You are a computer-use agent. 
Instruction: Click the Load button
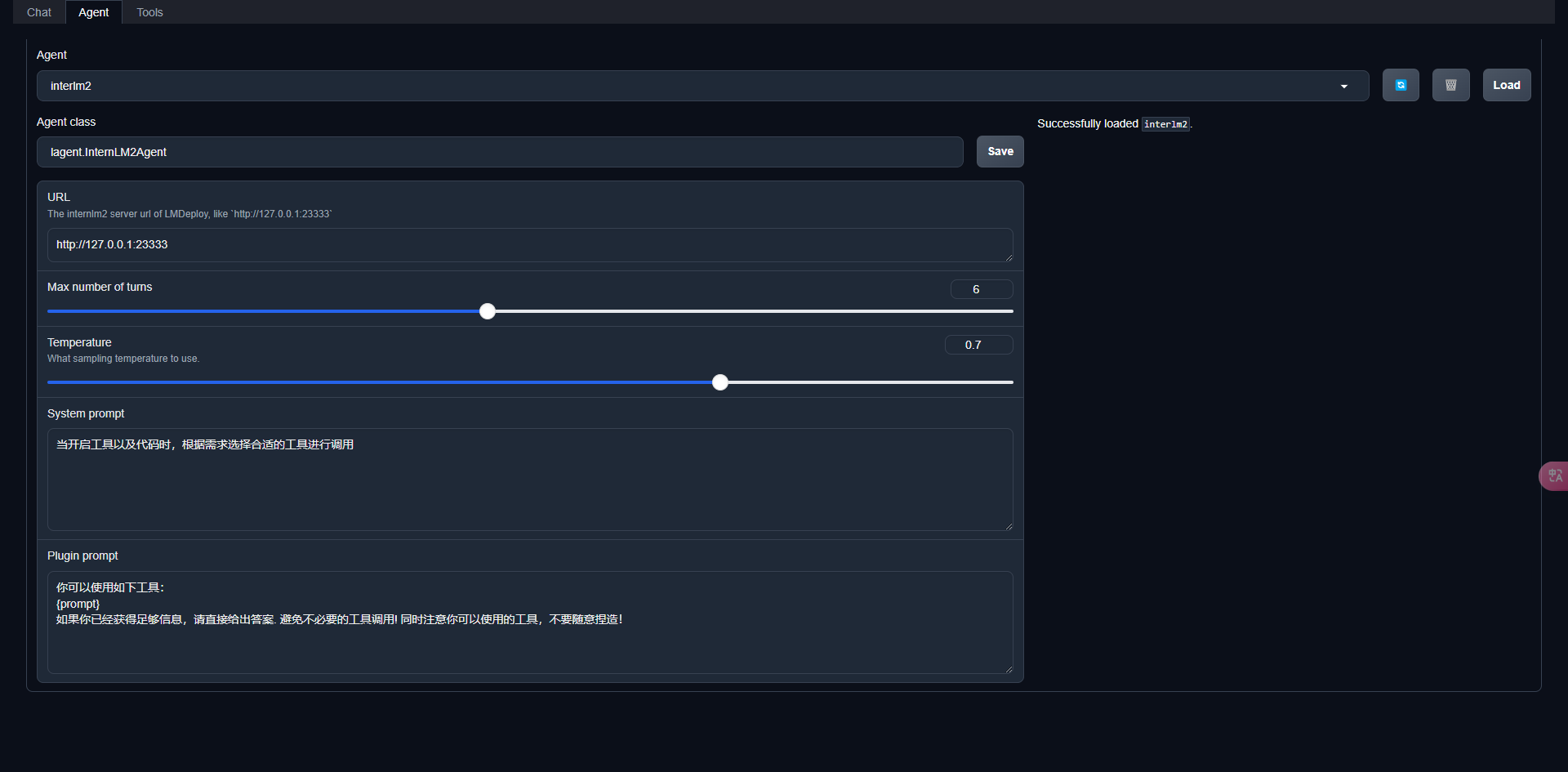pos(1506,85)
